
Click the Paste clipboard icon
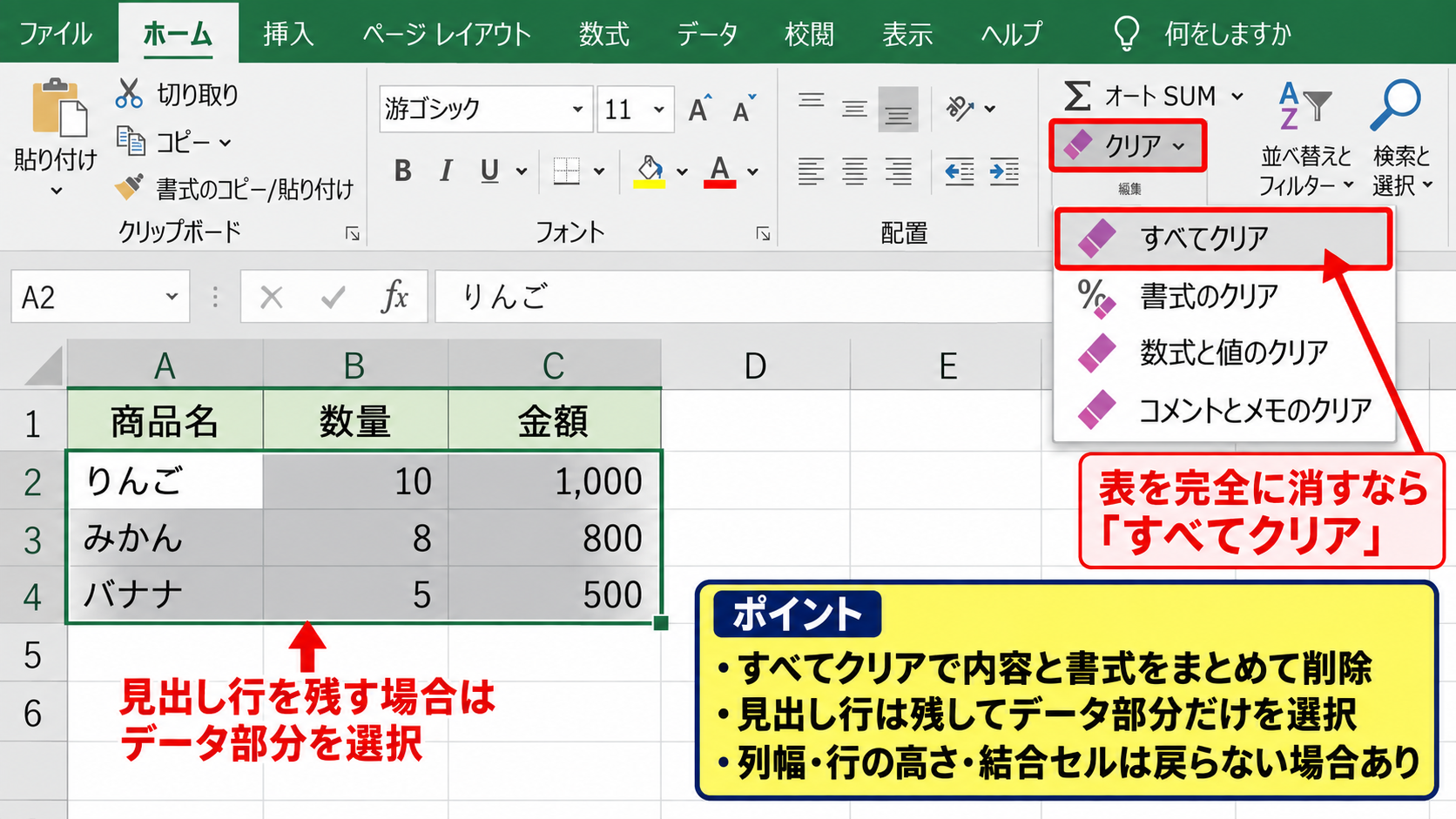(58, 108)
